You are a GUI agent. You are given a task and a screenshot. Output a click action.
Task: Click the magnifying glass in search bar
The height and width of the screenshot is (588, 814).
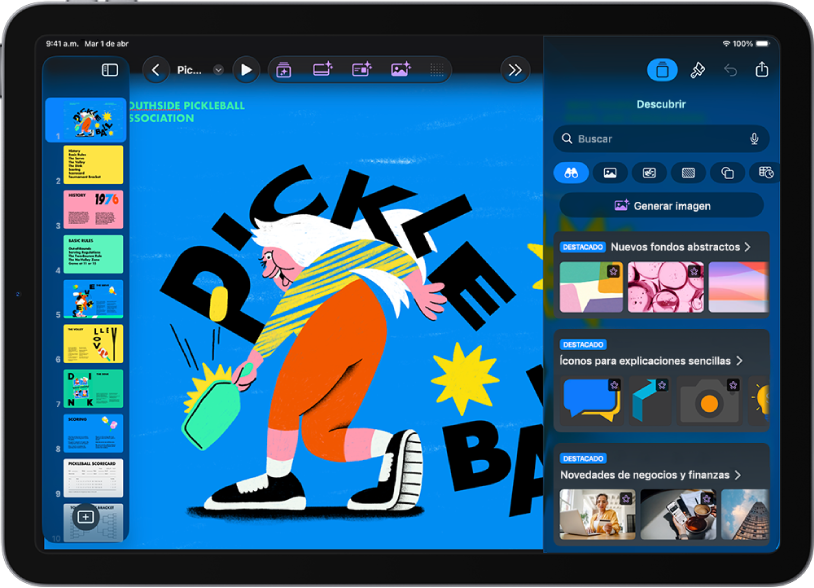(x=567, y=139)
